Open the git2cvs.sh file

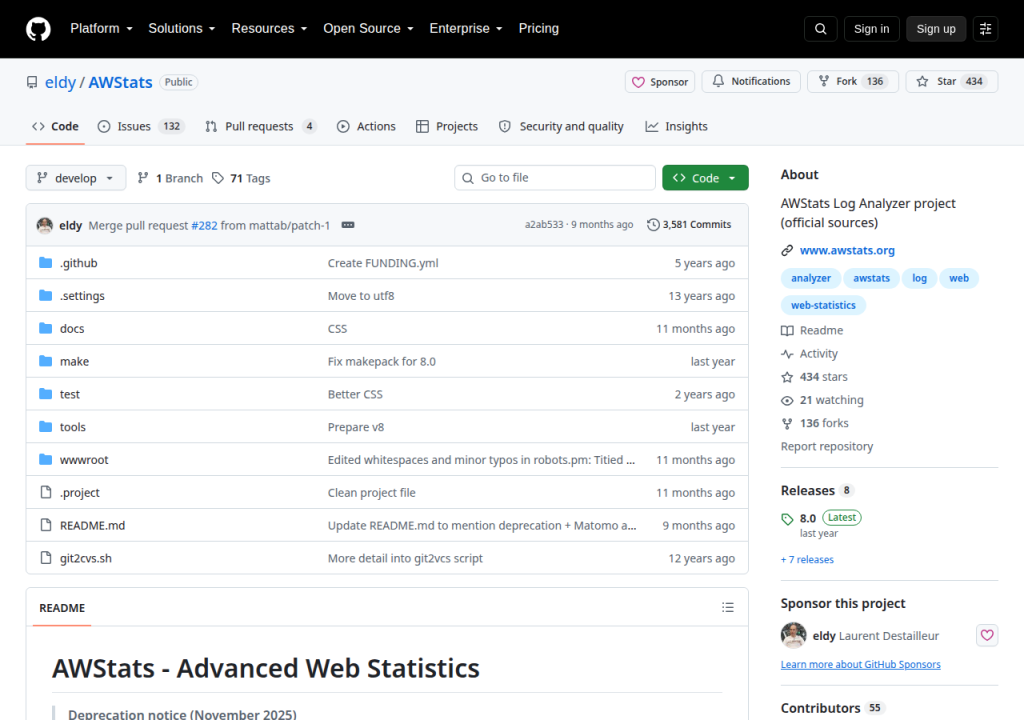[86, 559]
